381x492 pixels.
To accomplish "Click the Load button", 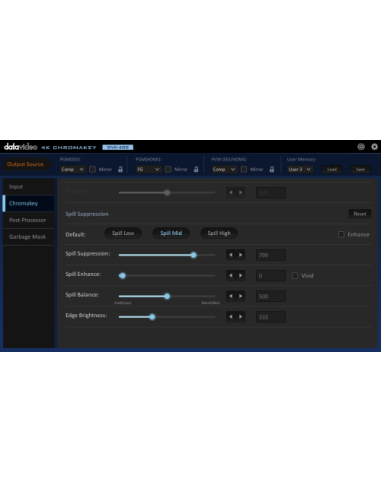I will click(x=332, y=169).
